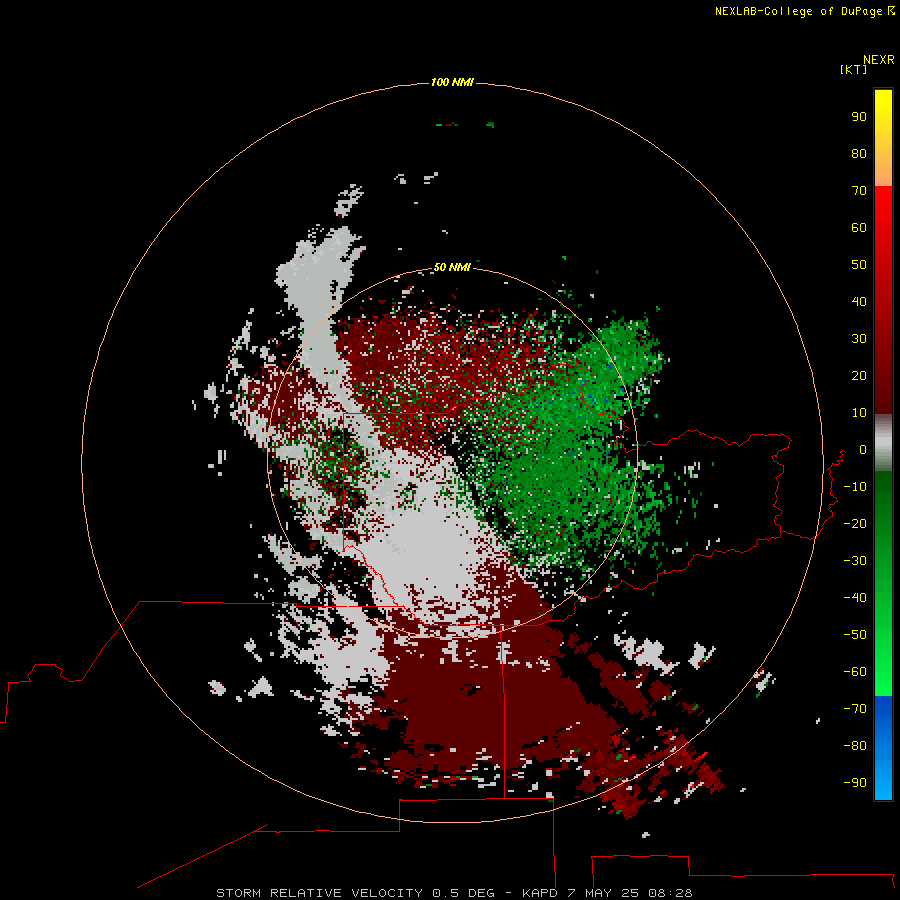The width and height of the screenshot is (900, 900).
Task: Click the -20 knot scale label
Action: (x=855, y=523)
